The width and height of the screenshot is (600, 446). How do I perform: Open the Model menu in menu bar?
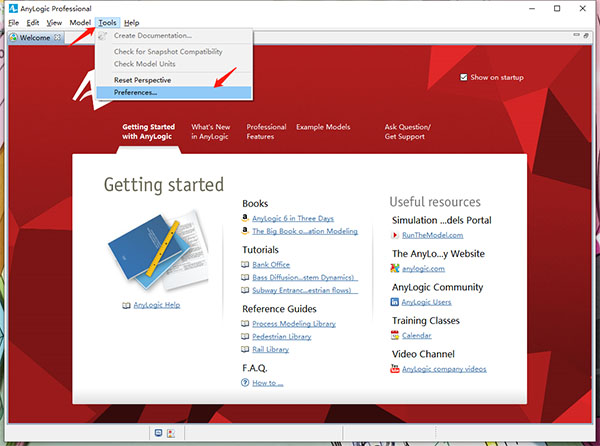pyautogui.click(x=80, y=22)
